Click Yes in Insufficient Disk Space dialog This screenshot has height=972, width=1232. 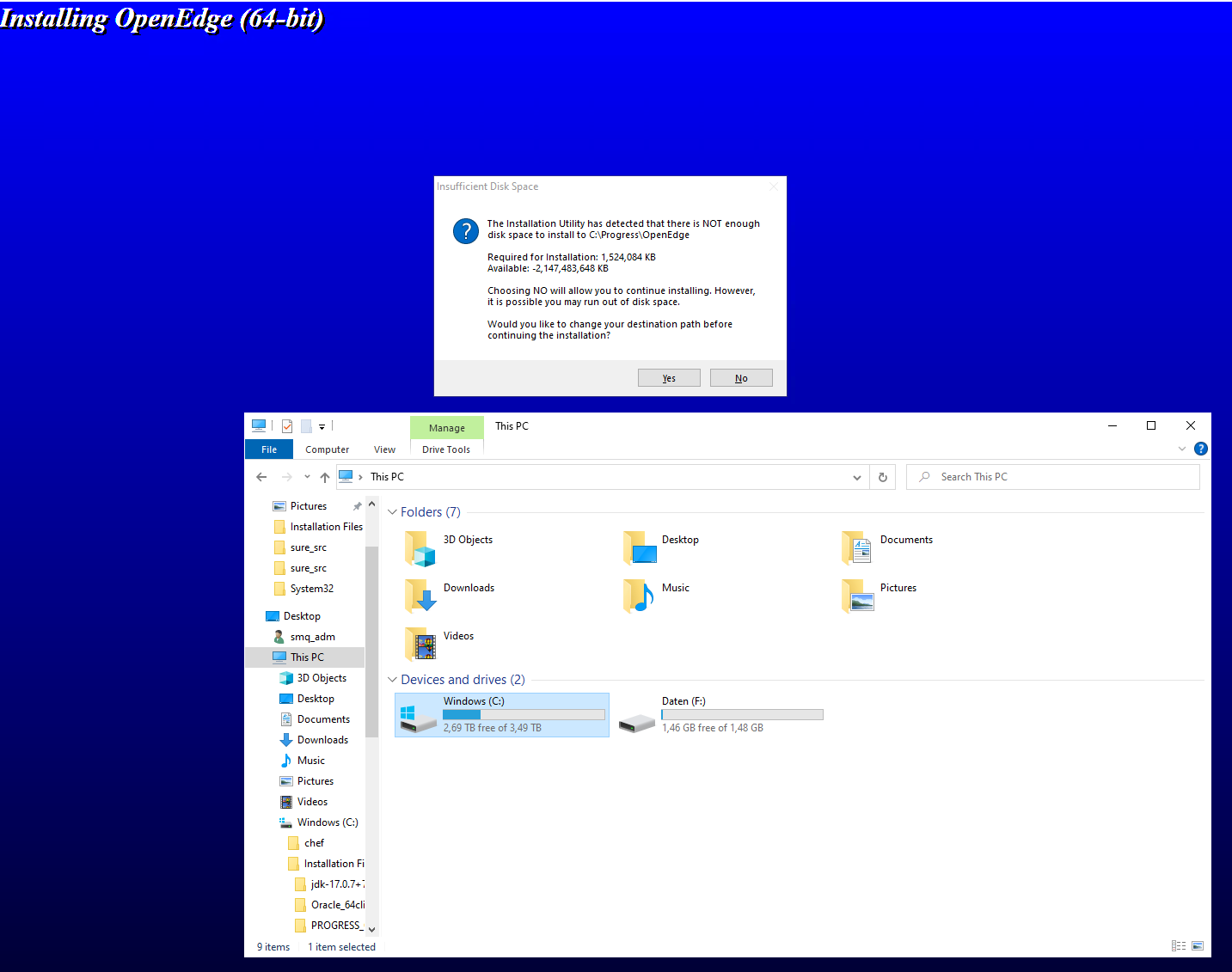pos(669,378)
